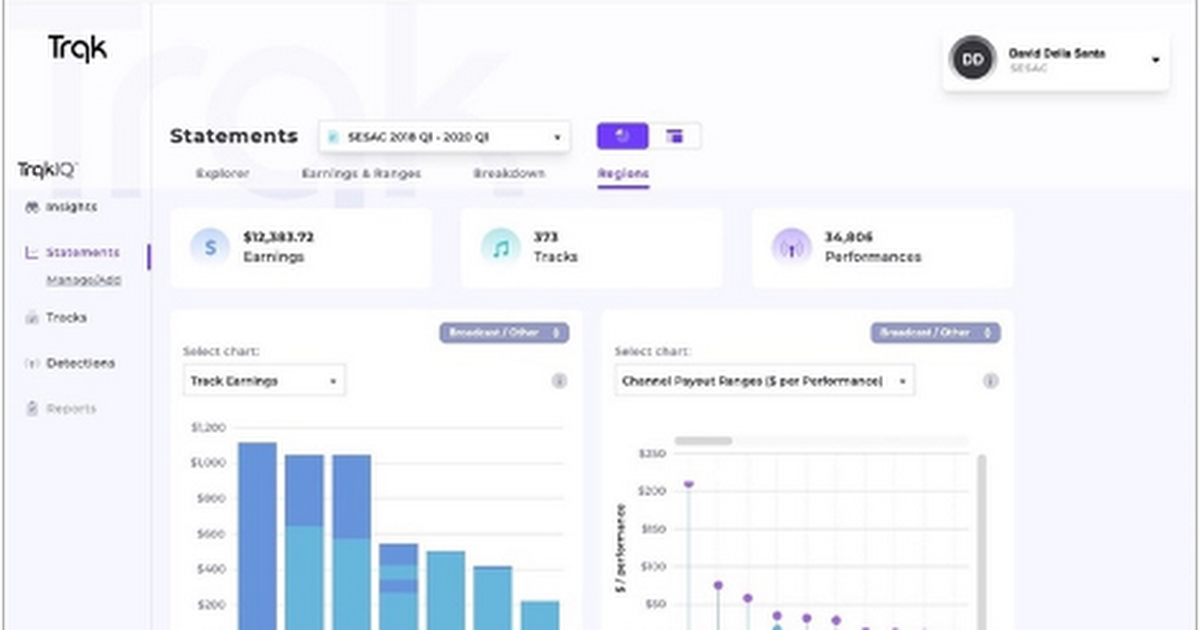Click the DD user avatar
This screenshot has width=1200, height=630.
coord(972,59)
